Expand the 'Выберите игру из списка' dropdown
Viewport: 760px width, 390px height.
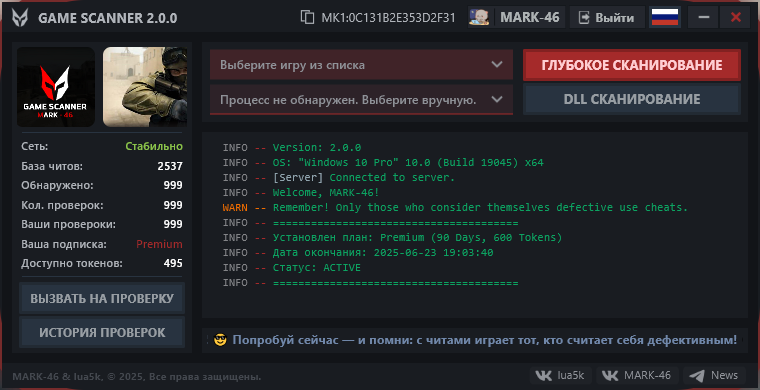(361, 64)
